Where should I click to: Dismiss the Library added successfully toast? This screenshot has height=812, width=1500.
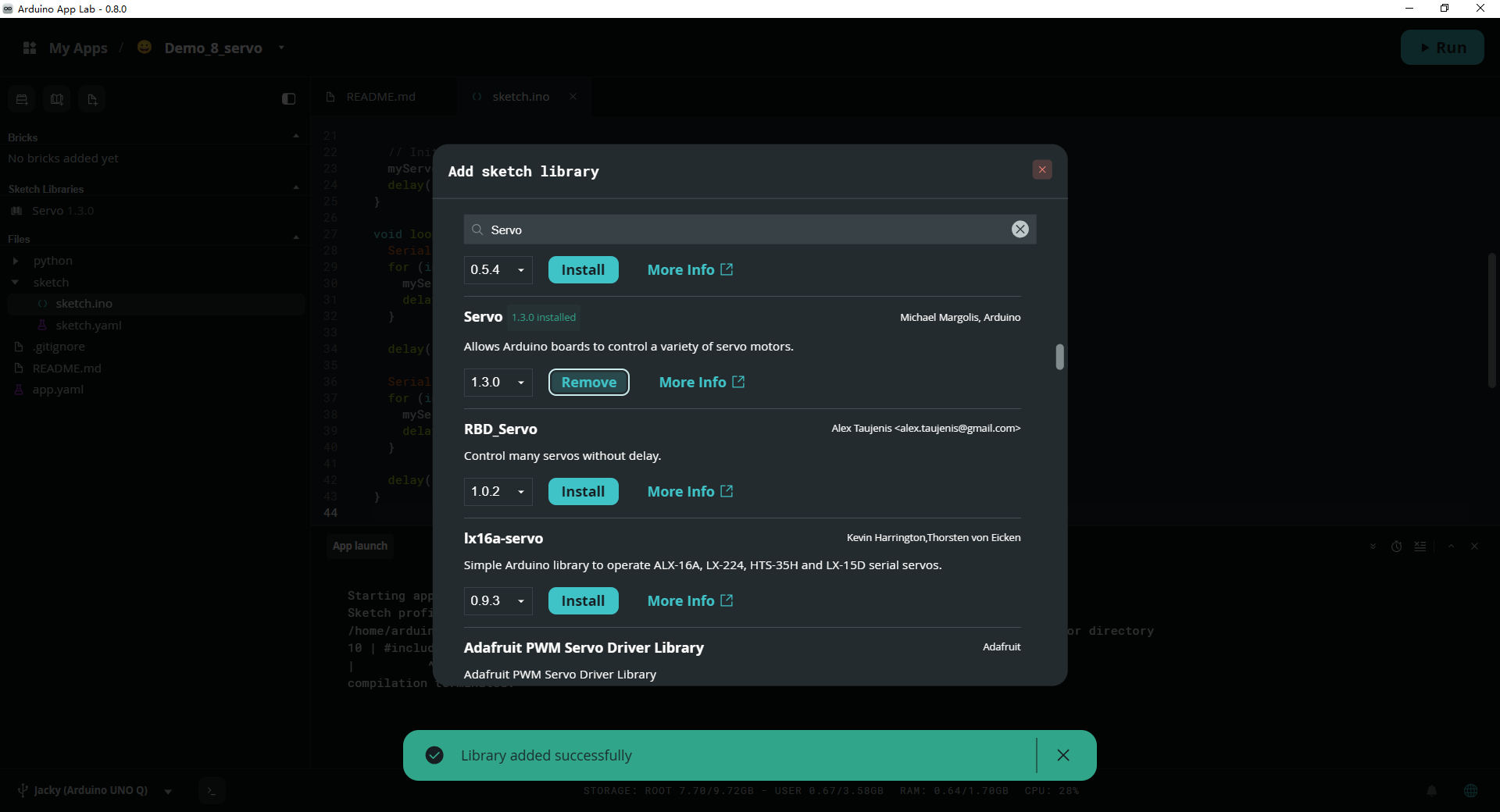1062,755
